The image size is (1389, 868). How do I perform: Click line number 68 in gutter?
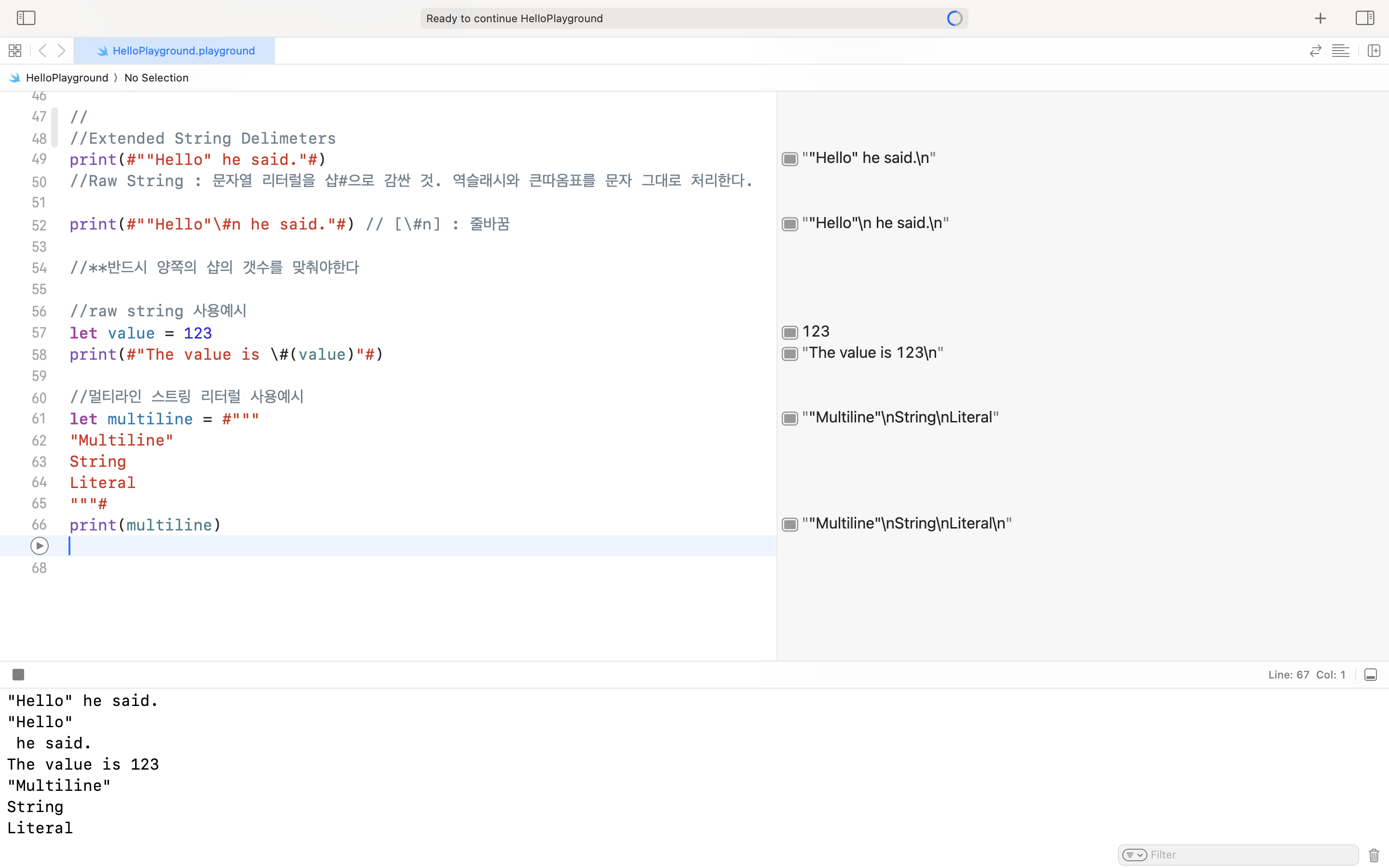pos(39,568)
